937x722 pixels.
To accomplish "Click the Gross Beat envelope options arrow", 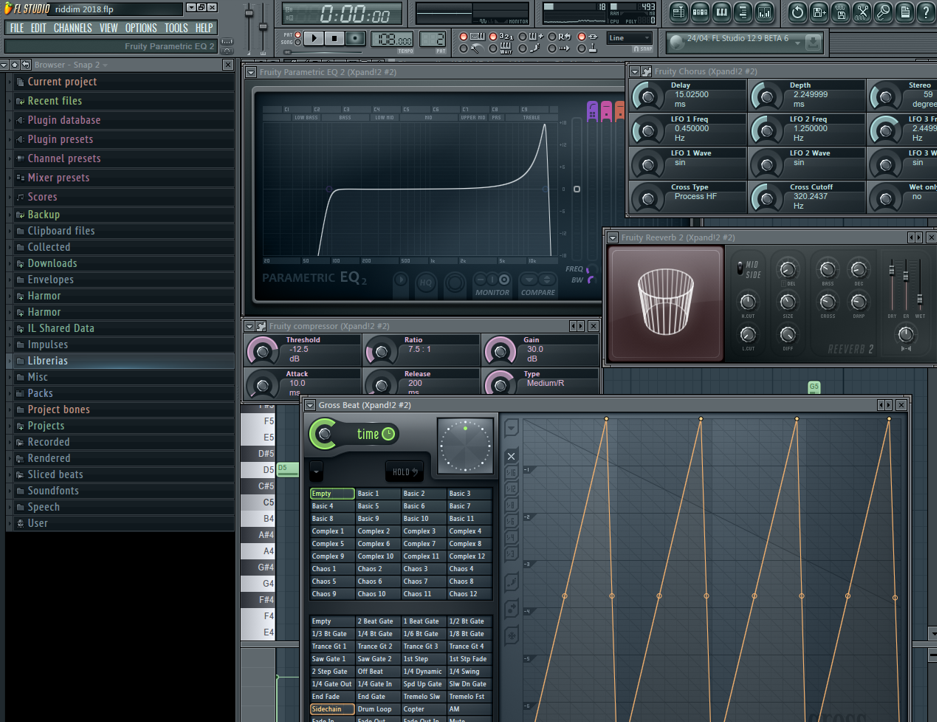I will (x=512, y=428).
